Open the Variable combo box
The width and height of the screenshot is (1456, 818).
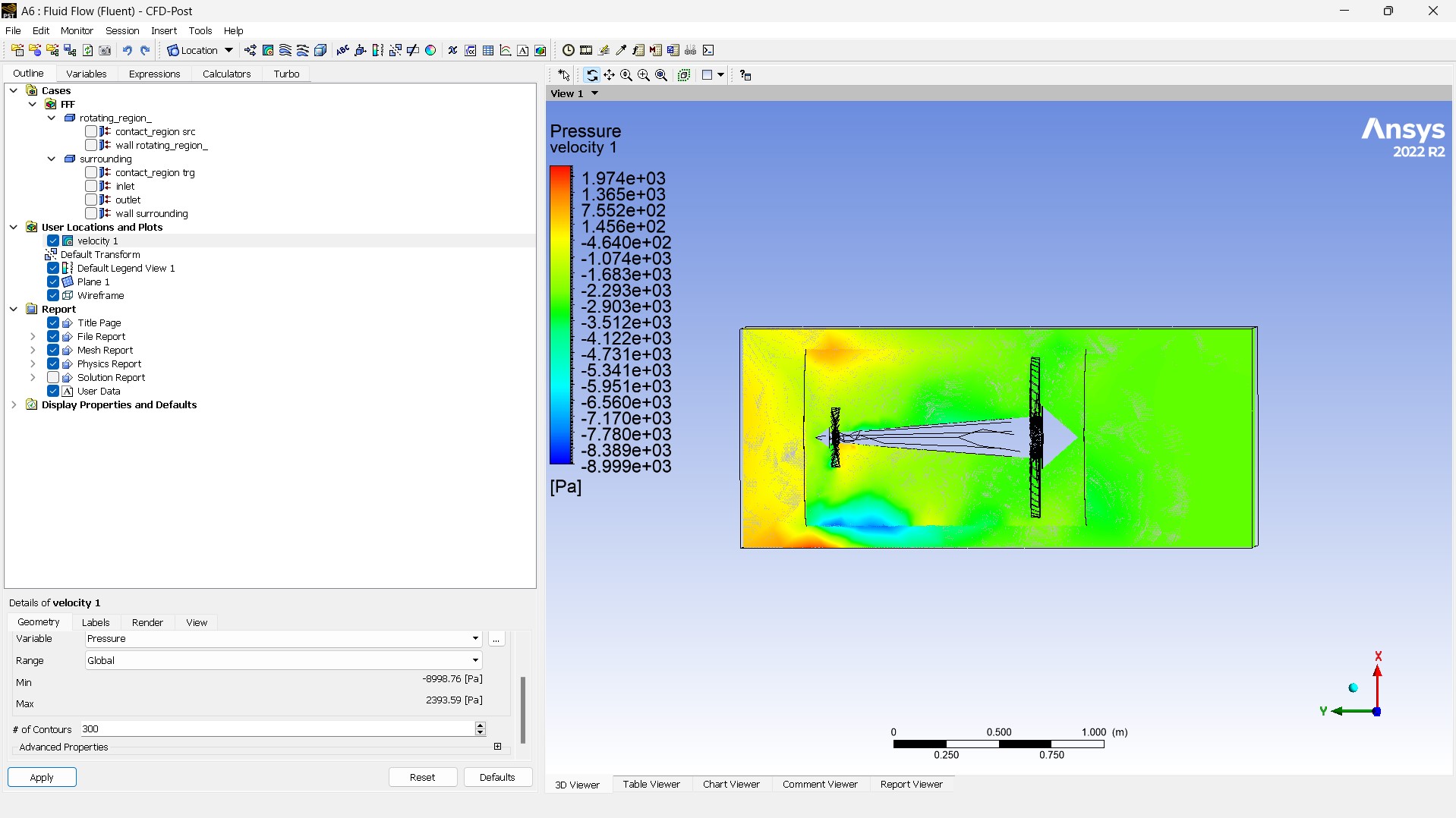coord(283,638)
